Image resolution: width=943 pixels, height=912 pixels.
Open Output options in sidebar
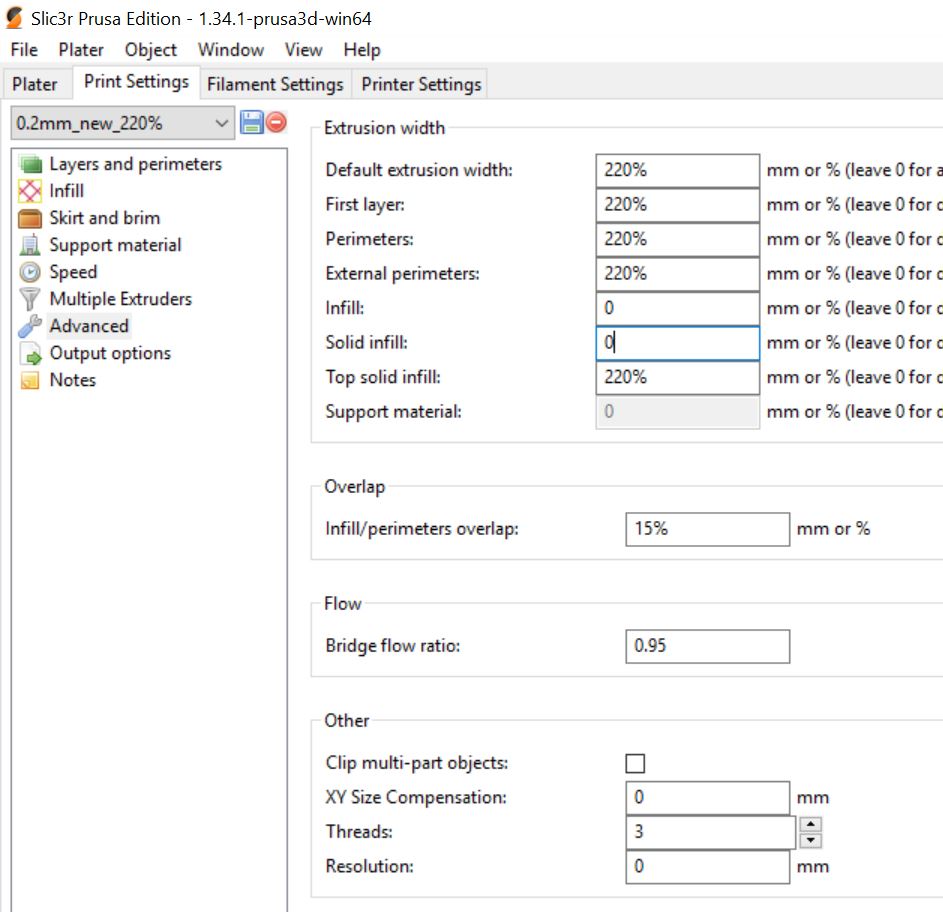pyautogui.click(x=109, y=353)
